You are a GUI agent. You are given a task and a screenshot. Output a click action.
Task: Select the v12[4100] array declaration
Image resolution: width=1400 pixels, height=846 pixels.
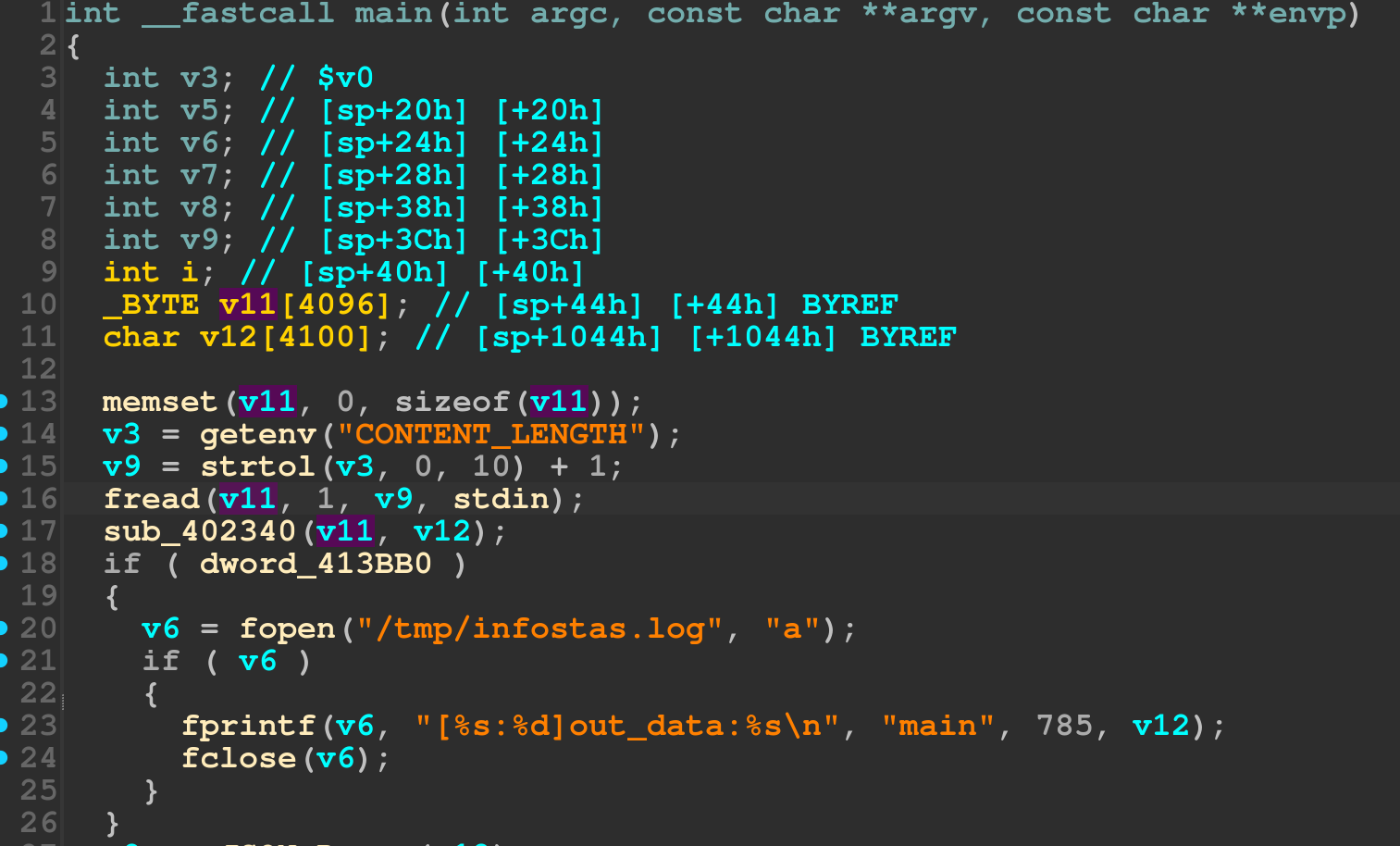point(285,337)
